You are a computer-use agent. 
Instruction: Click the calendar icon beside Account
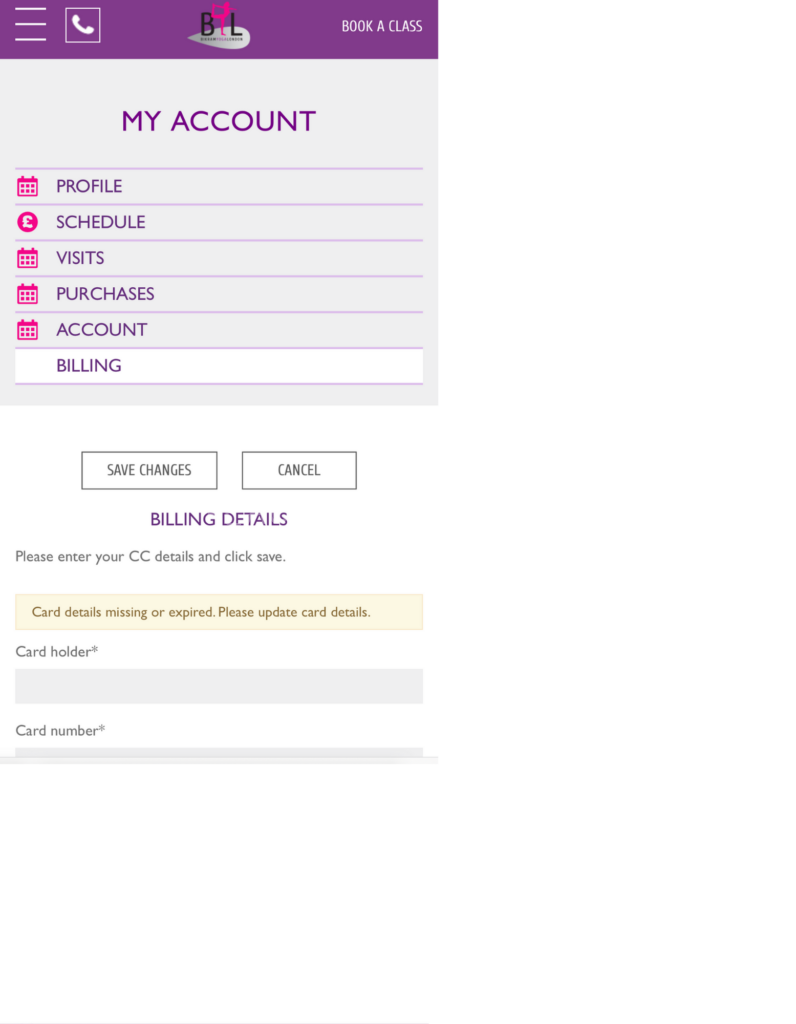point(28,331)
